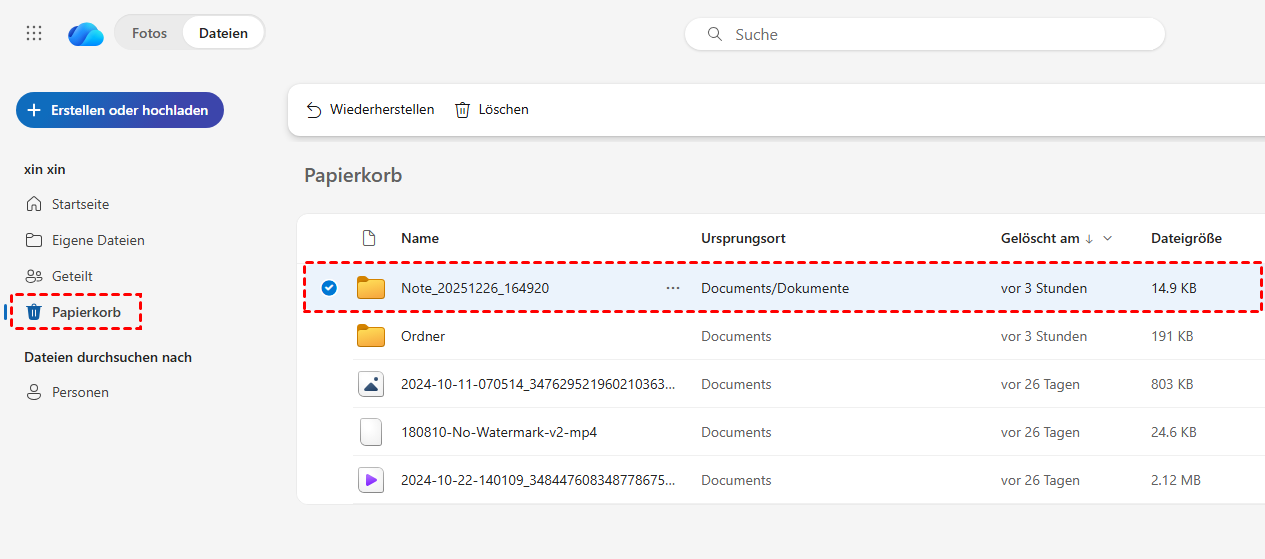
Task: Click the Wiederherstellen restore arrow icon
Action: click(x=314, y=110)
